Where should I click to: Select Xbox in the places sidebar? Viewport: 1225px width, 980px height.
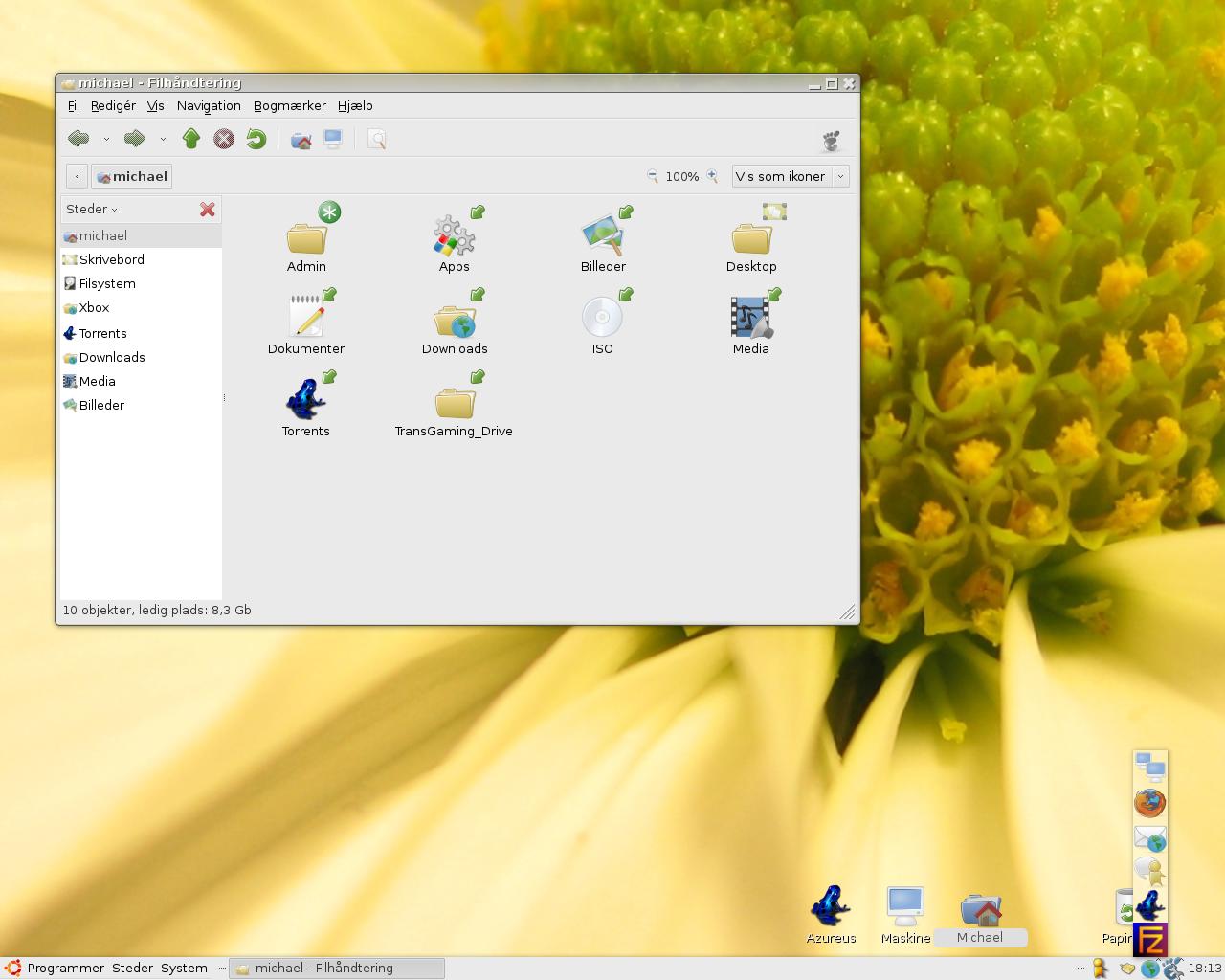pyautogui.click(x=141, y=307)
